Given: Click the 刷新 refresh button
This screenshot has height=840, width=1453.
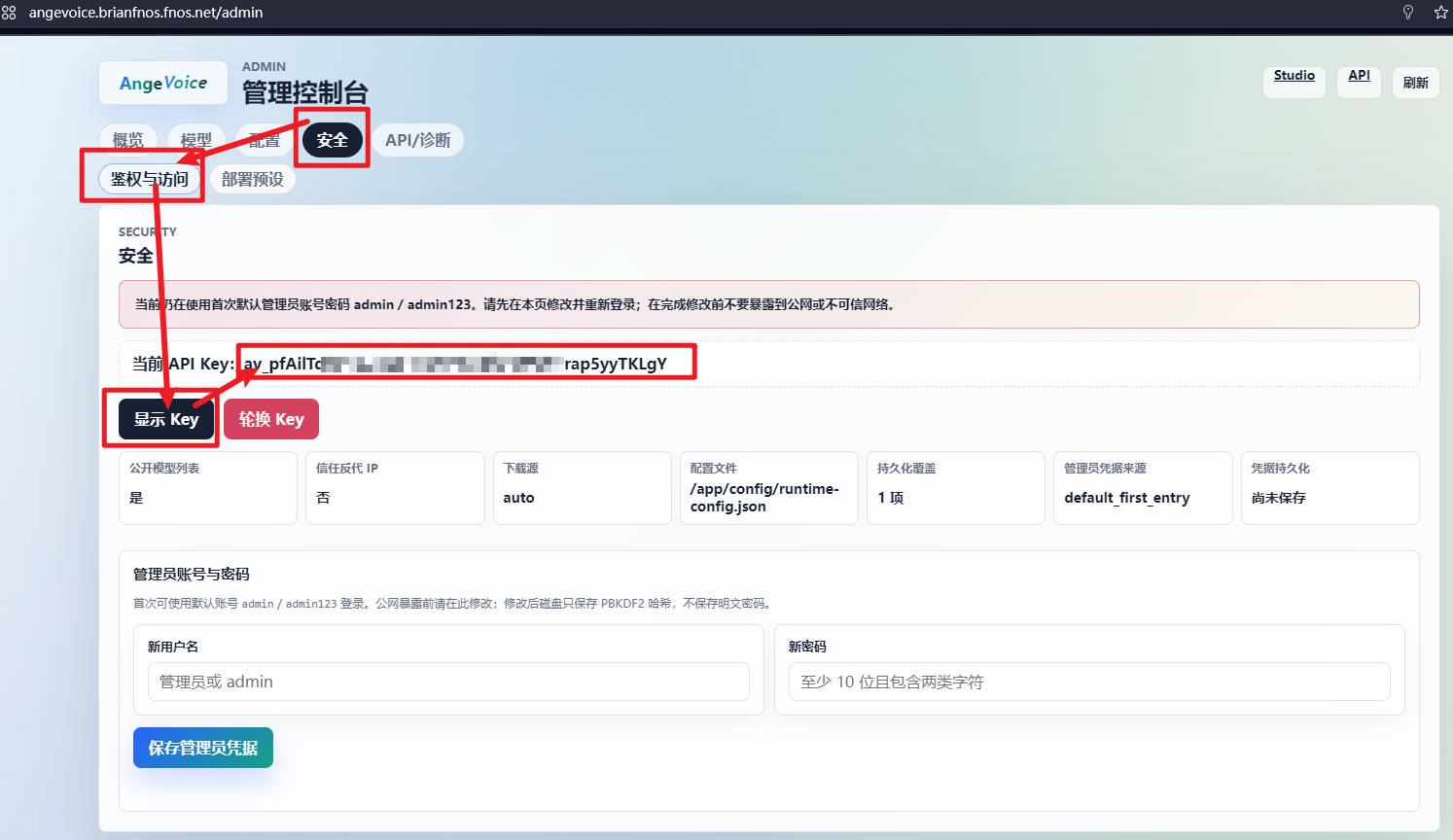Looking at the screenshot, I should pos(1415,83).
